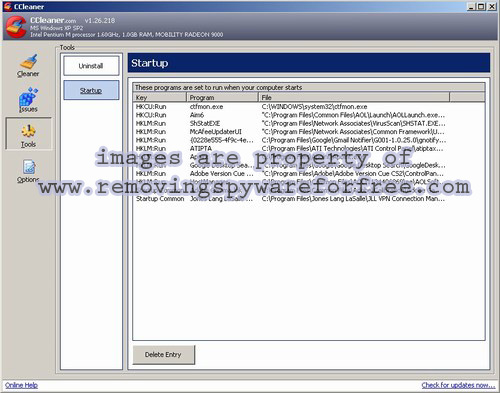This screenshot has height=393, width=500.
Task: Click the Delete Entry button
Action: tap(163, 355)
